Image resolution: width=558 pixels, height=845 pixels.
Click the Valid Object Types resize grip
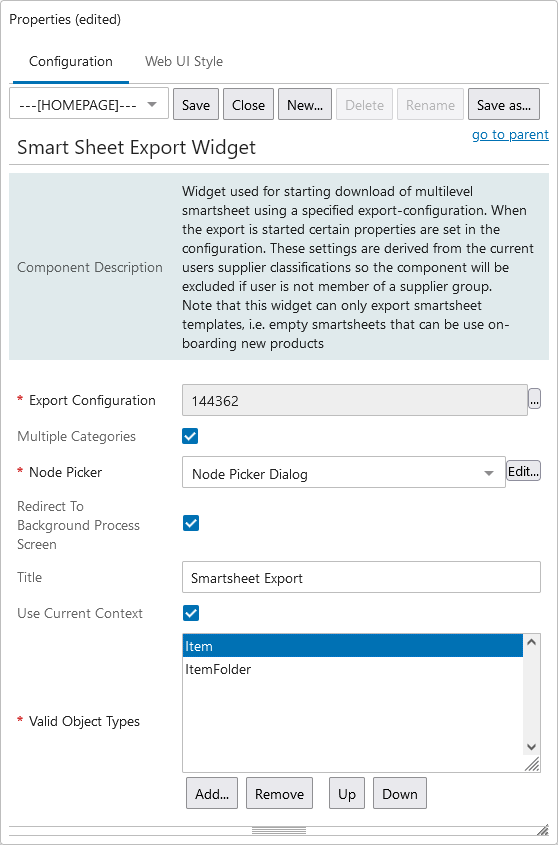click(532, 764)
